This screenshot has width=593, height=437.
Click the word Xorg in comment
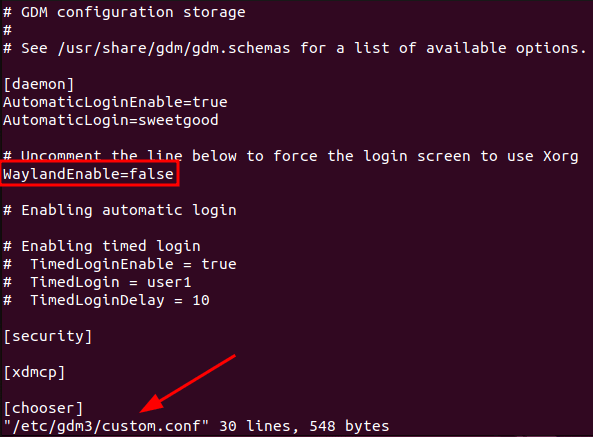561,156
